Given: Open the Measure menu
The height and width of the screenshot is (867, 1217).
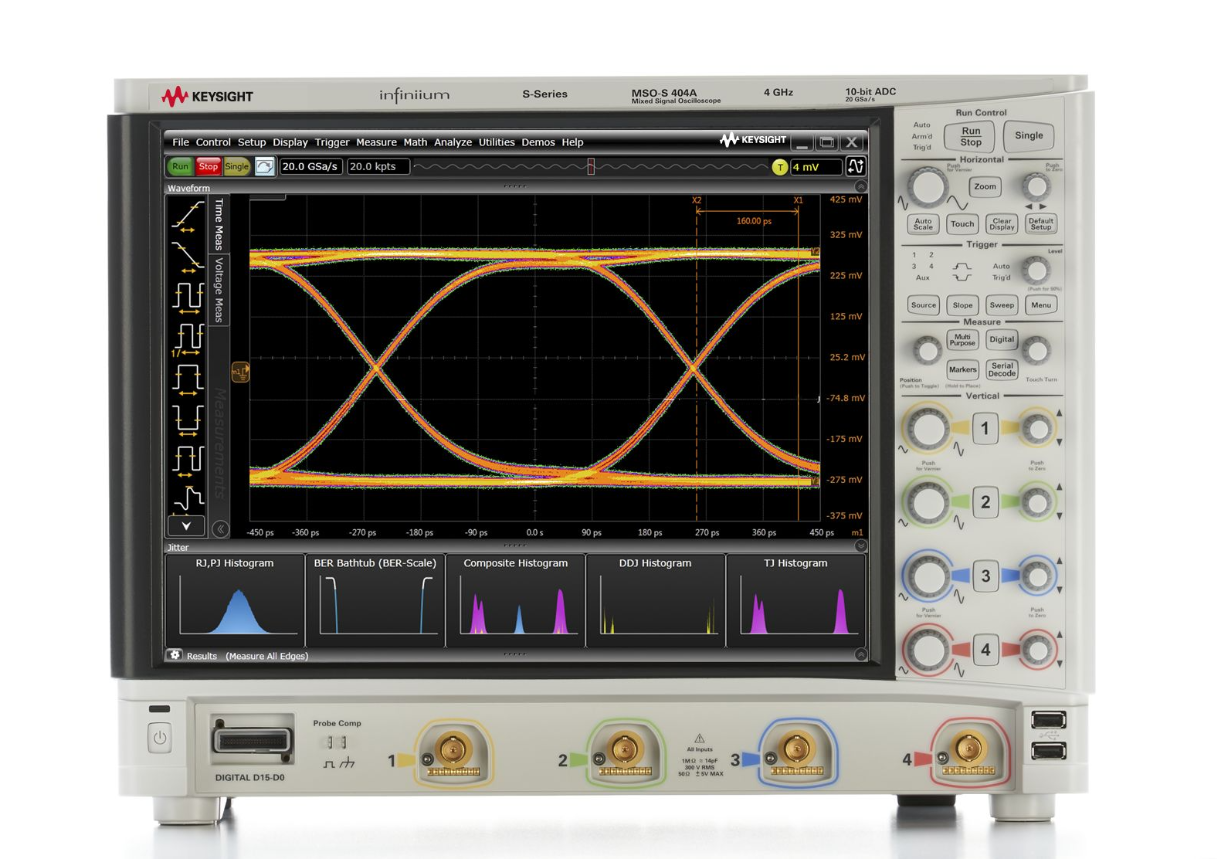Looking at the screenshot, I should pos(376,142).
